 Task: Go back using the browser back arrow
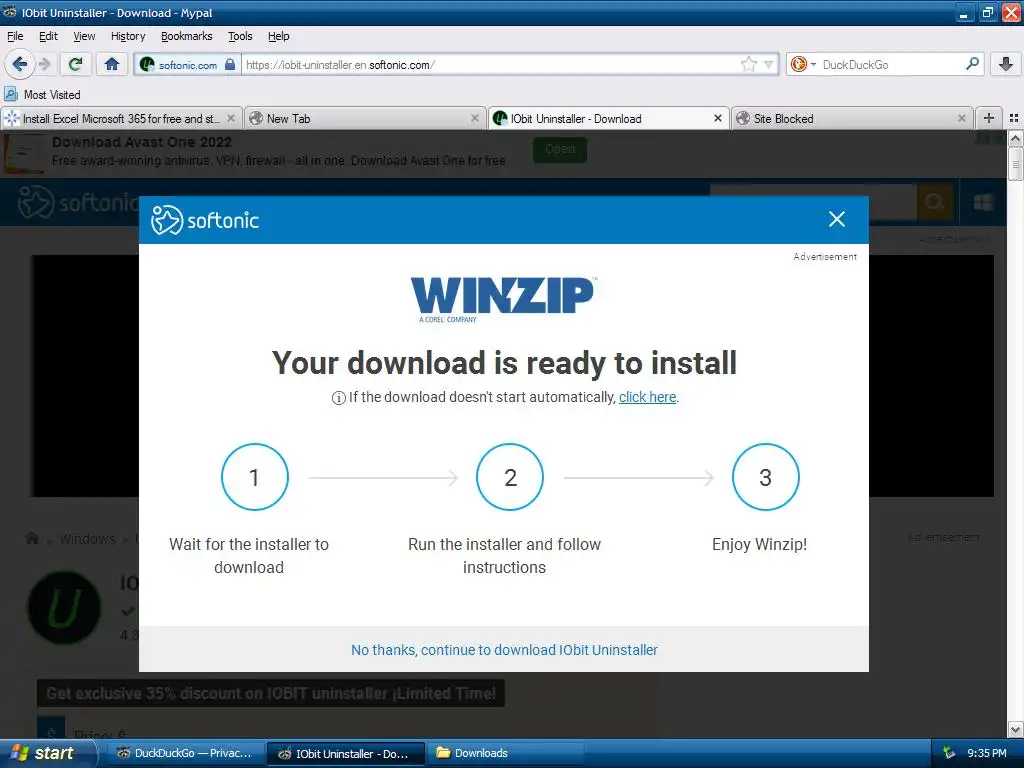(x=19, y=64)
